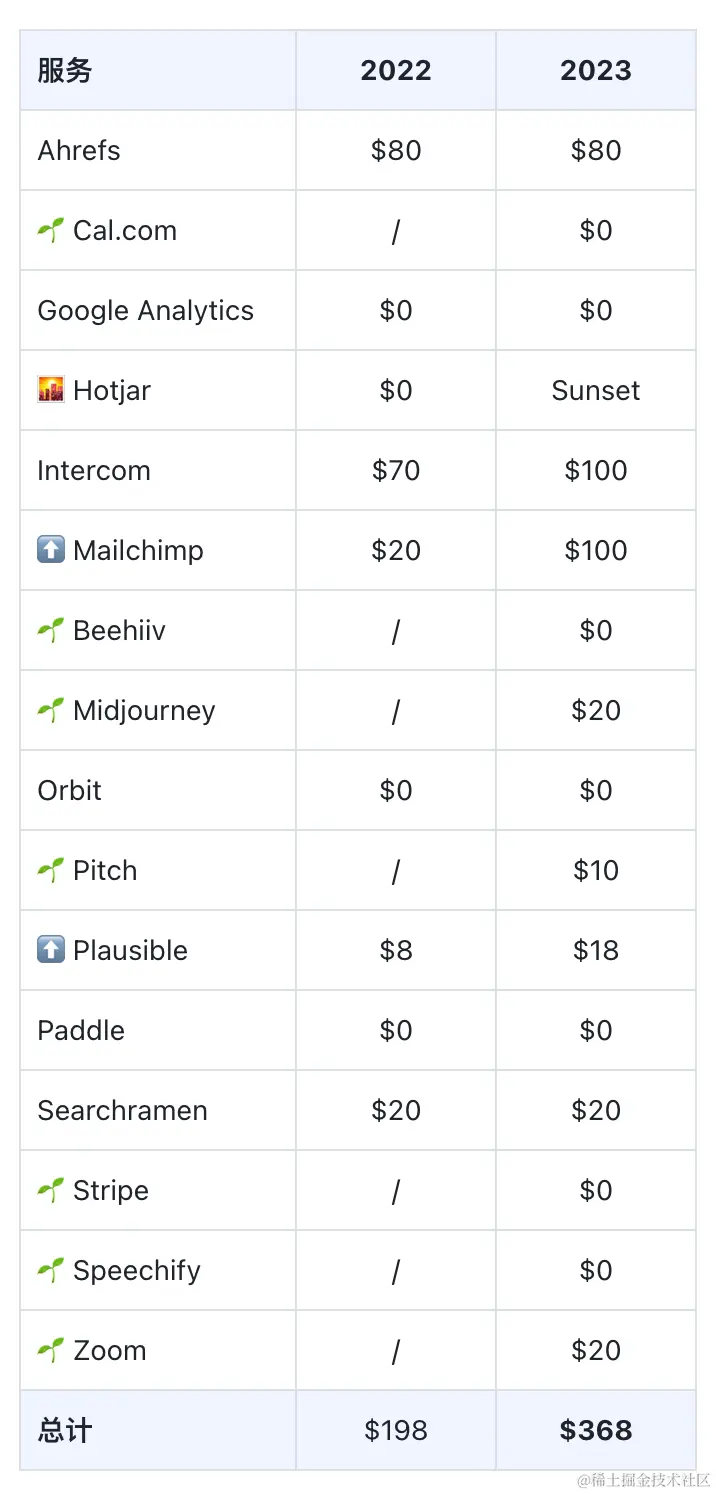Click the $368 total for 2023
The height and width of the screenshot is (1494, 716).
(596, 1430)
